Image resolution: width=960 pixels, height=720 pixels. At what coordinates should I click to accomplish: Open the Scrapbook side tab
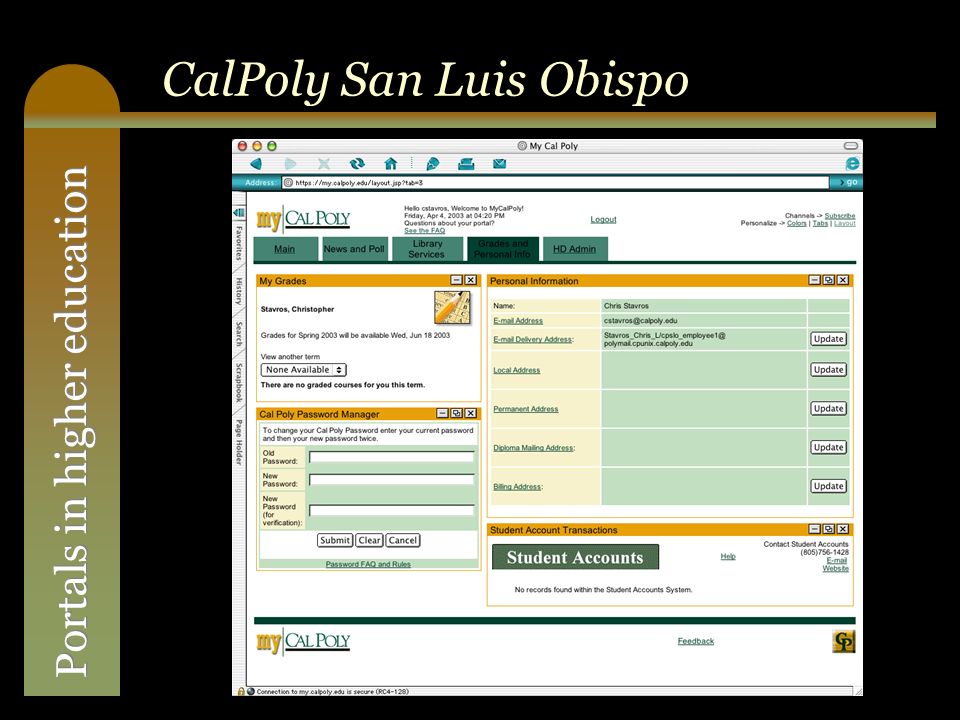coord(239,383)
